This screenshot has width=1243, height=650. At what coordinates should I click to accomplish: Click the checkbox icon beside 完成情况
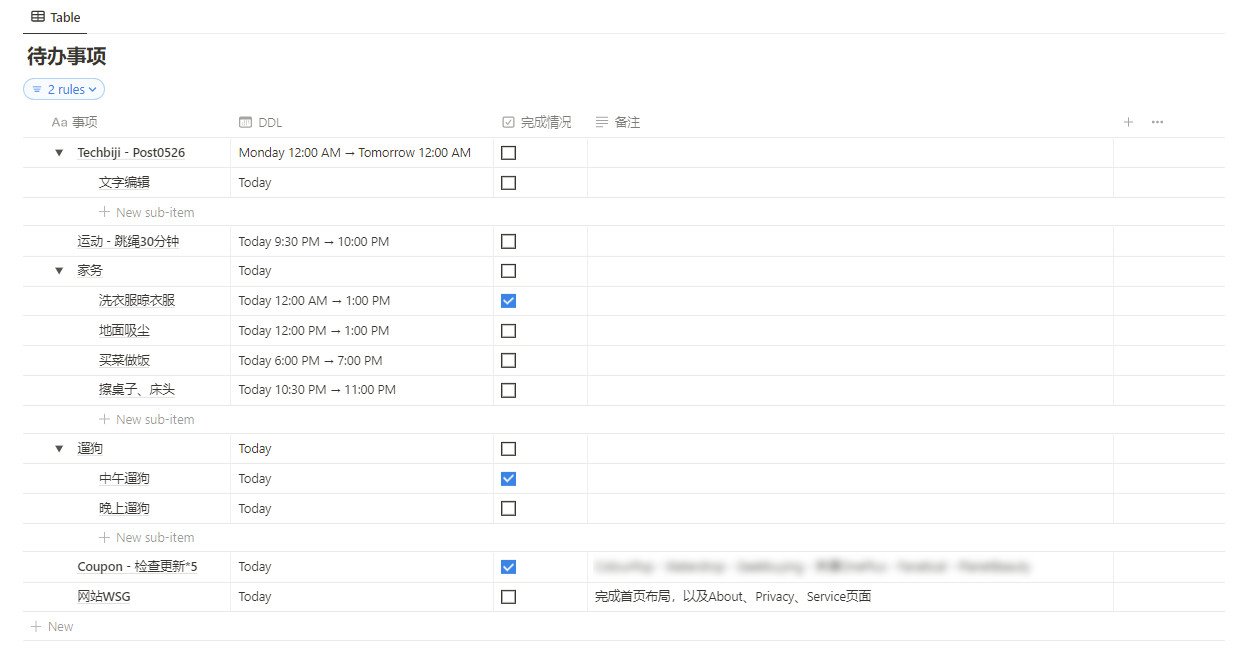(508, 122)
